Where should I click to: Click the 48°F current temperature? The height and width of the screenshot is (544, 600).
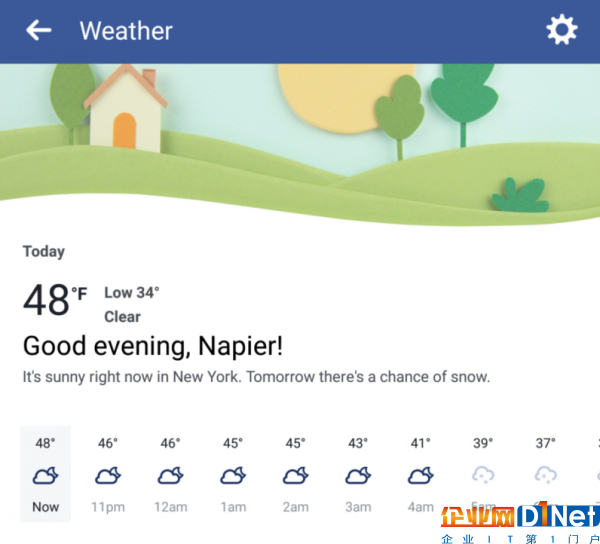tap(55, 300)
